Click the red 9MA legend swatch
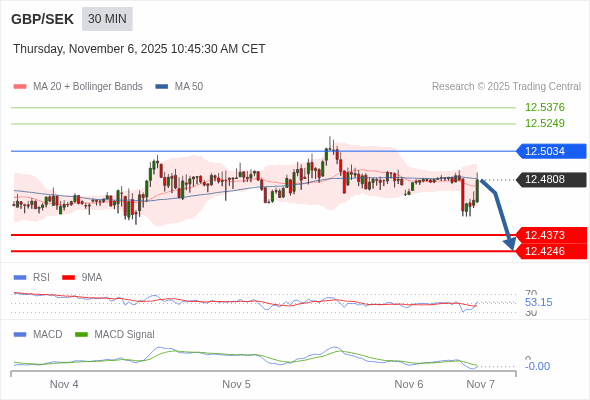 click(x=68, y=278)
